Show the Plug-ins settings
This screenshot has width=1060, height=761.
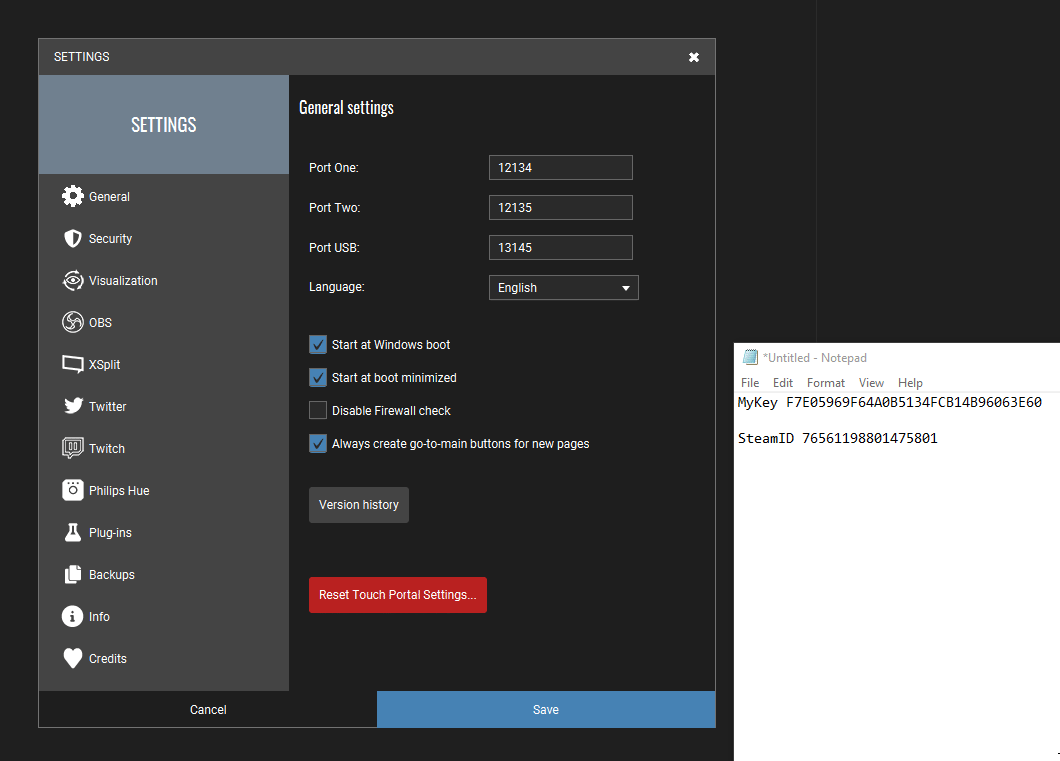[x=164, y=533]
